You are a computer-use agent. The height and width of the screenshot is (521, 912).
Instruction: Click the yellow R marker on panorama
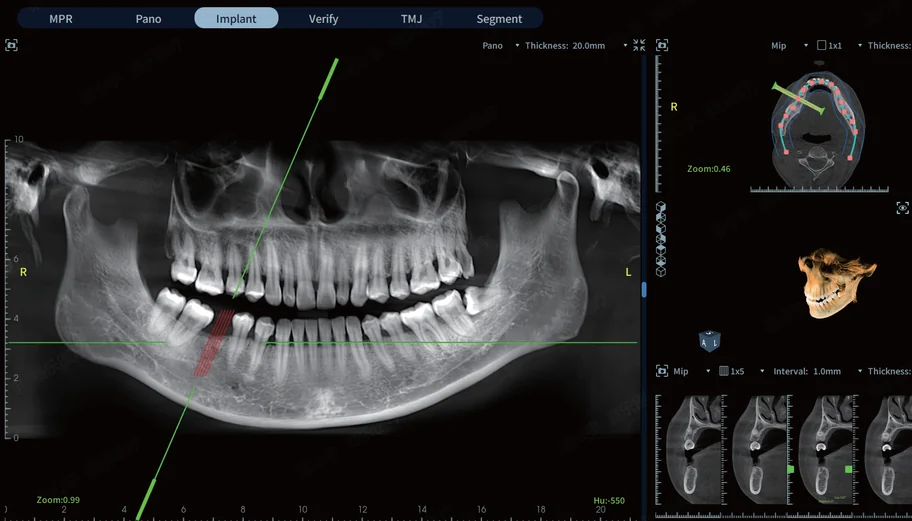(23, 272)
